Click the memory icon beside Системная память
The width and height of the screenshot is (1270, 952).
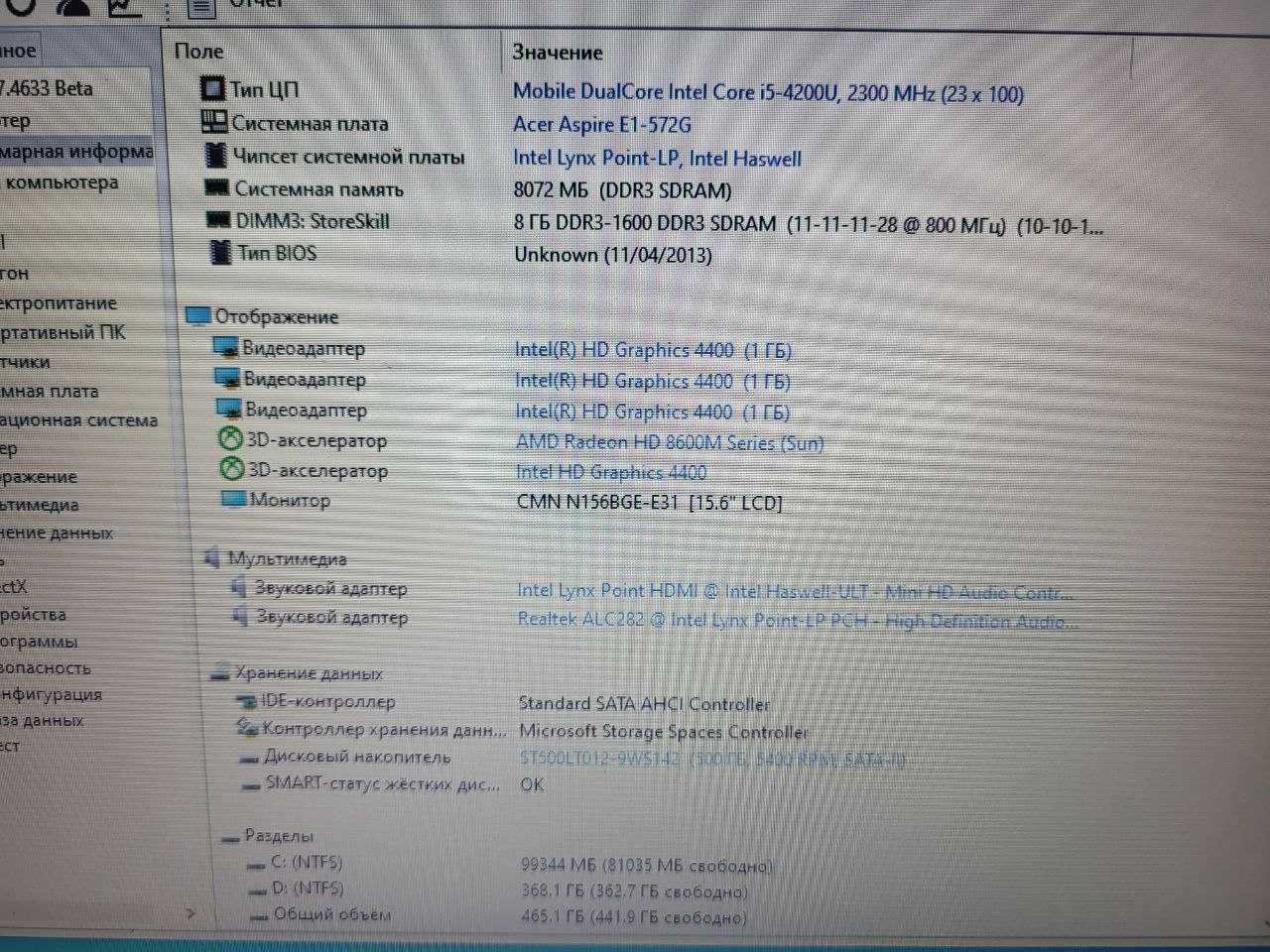point(216,187)
